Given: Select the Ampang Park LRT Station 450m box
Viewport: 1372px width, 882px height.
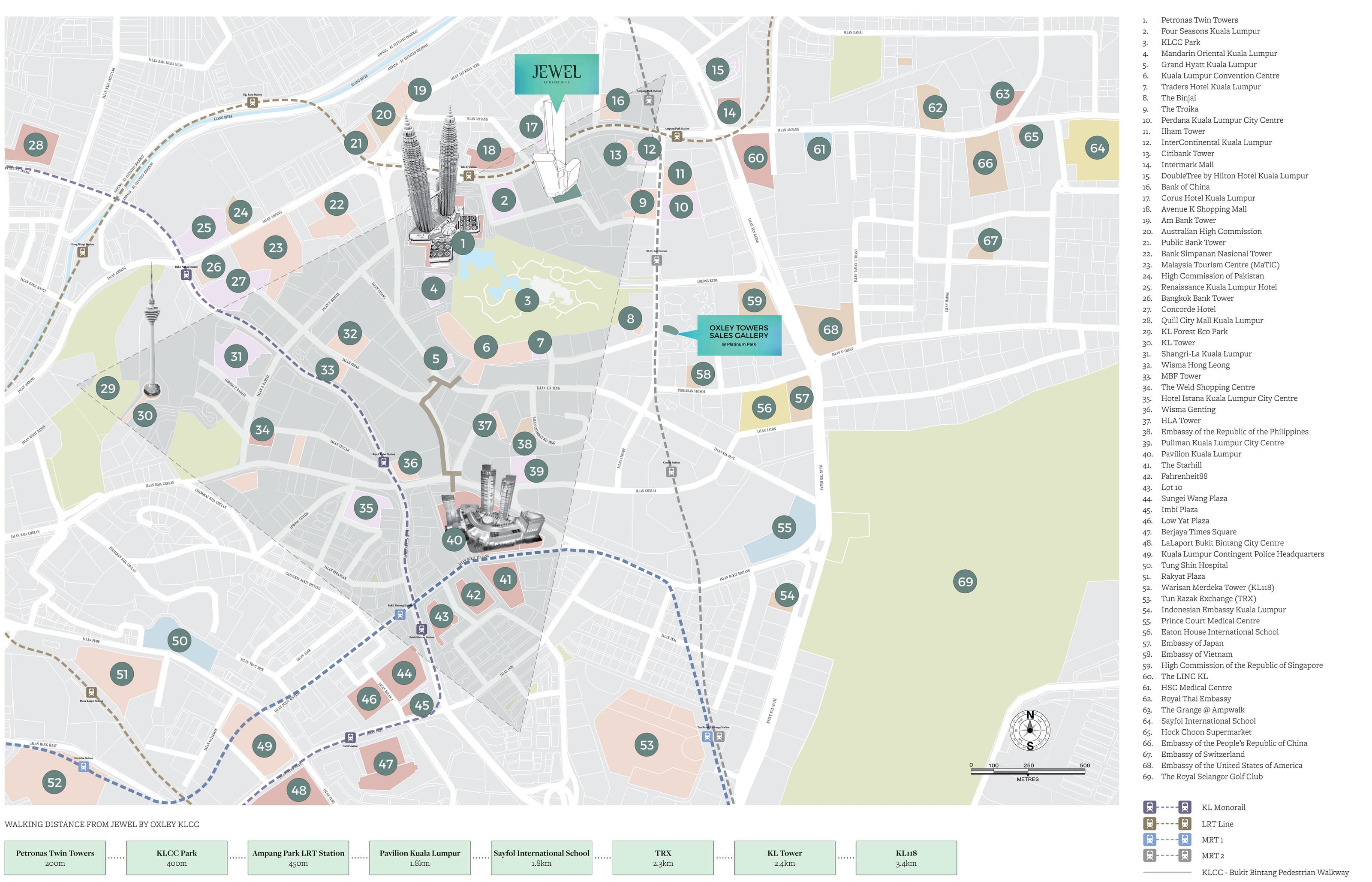Looking at the screenshot, I should (298, 858).
